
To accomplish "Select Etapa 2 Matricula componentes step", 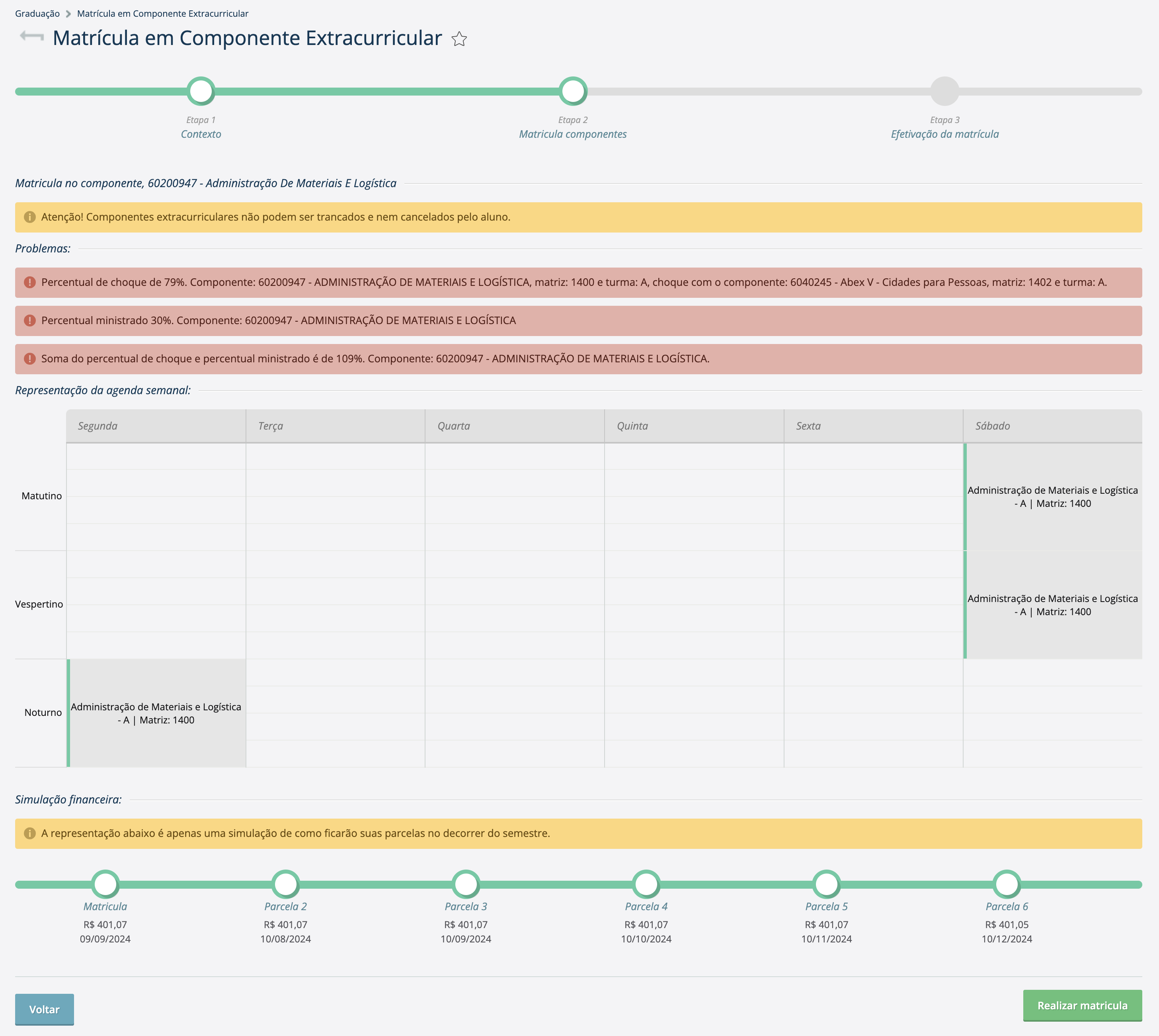I will pos(572,91).
